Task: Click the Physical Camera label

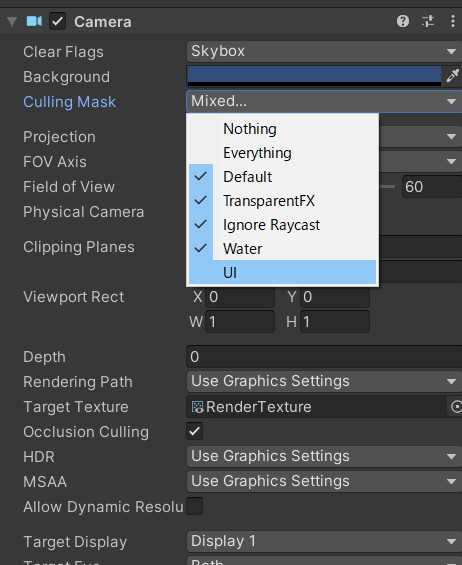Action: (84, 212)
